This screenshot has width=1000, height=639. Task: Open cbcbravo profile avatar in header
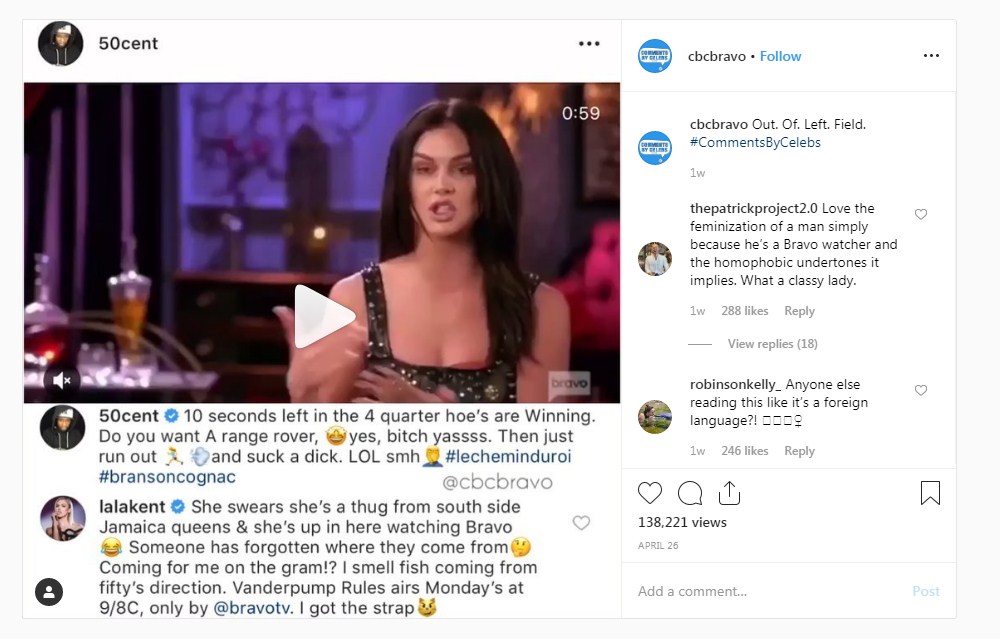[x=655, y=56]
